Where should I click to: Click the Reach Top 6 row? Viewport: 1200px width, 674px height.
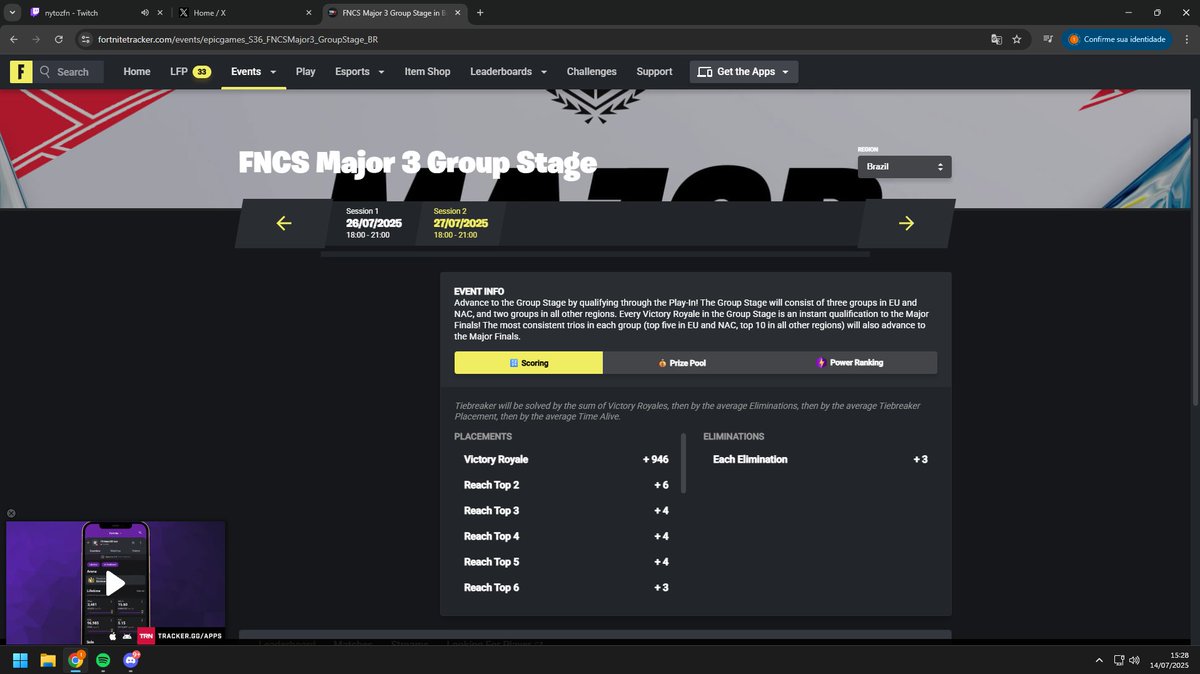click(x=566, y=587)
